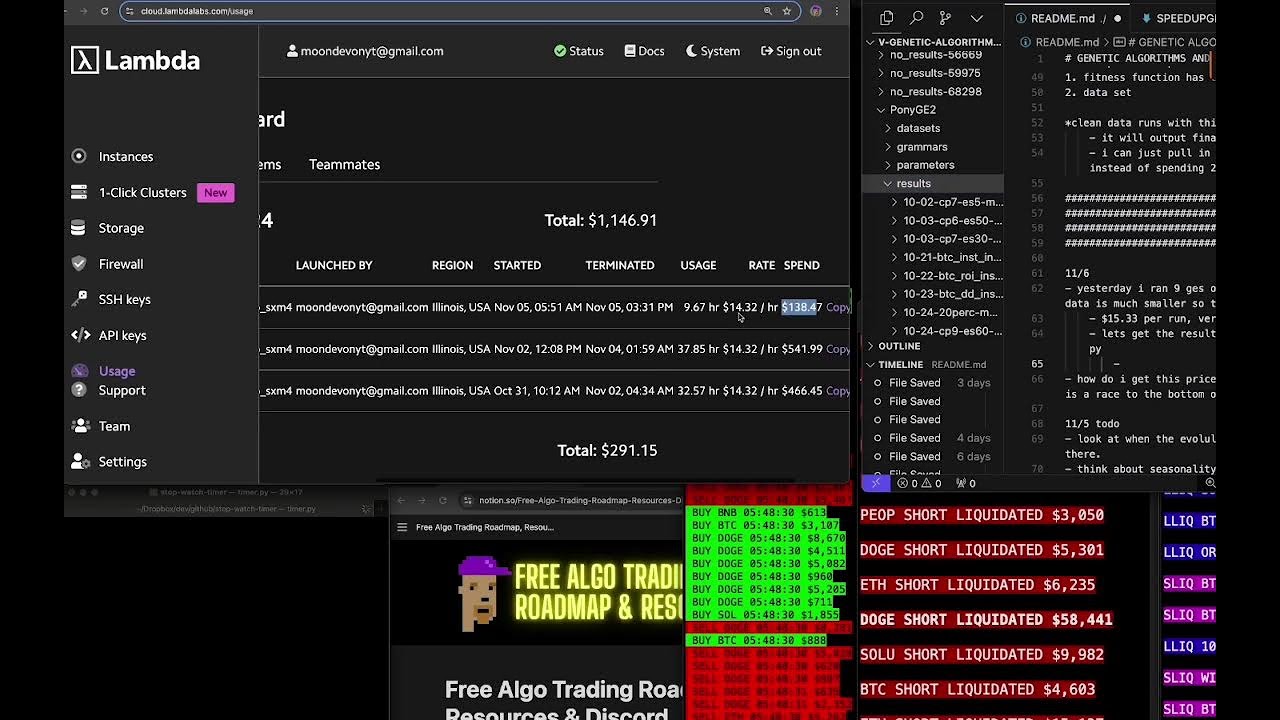Click the USAGE column header
This screenshot has height=720, width=1280.
[x=698, y=265]
